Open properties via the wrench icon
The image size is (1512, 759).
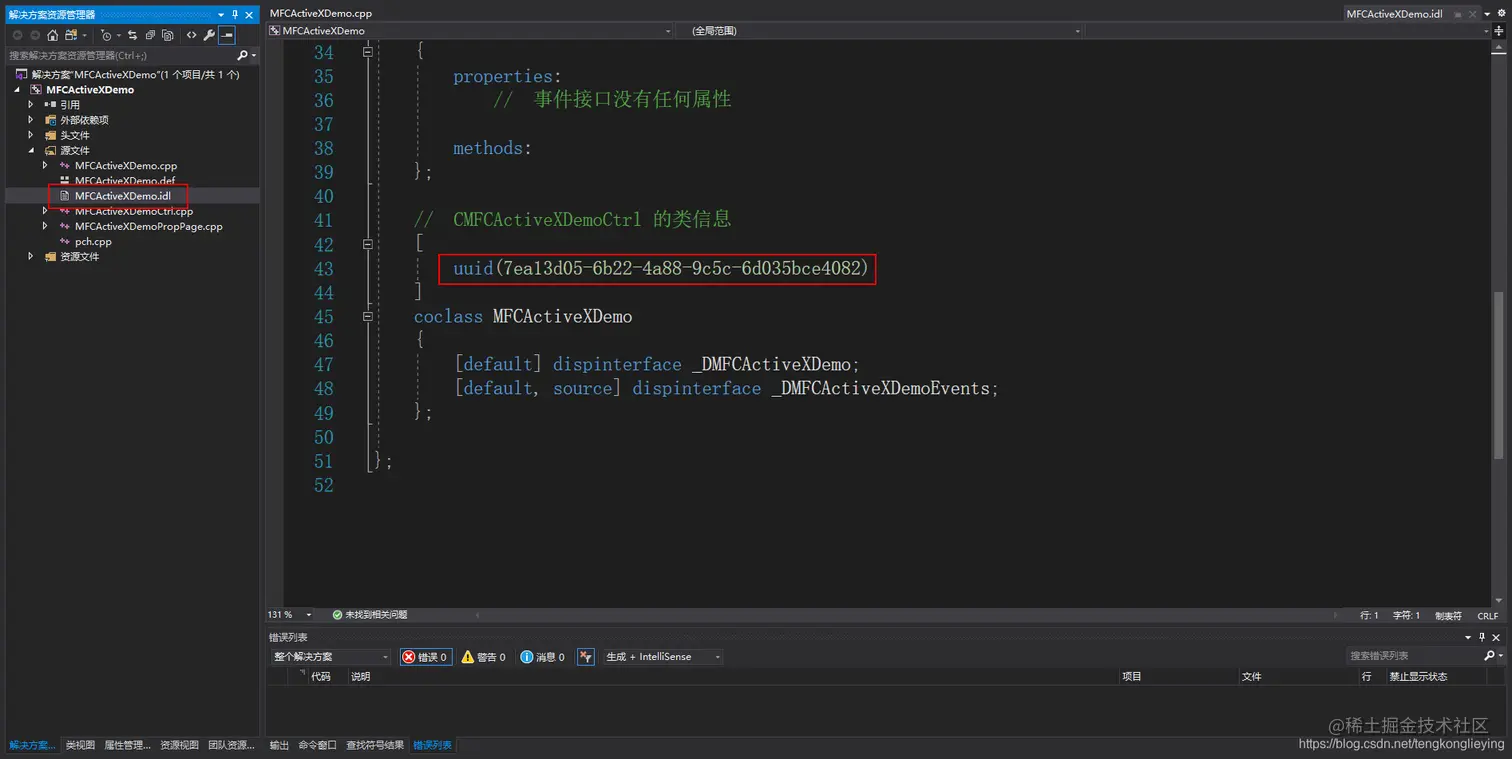click(x=209, y=35)
